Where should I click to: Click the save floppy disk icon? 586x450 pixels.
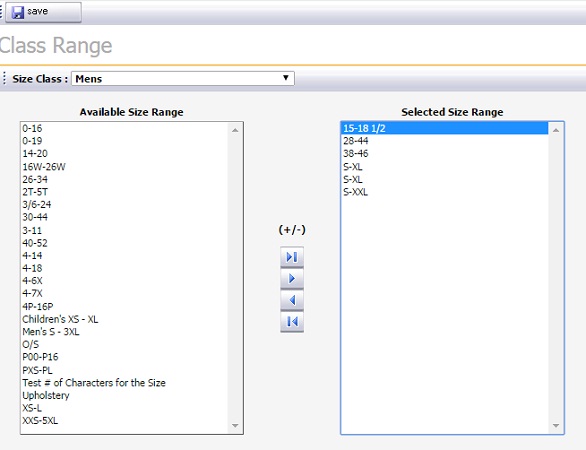click(18, 12)
